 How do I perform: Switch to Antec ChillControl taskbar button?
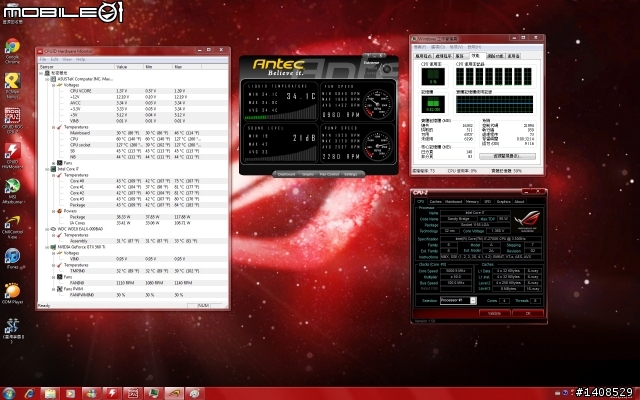[174, 393]
